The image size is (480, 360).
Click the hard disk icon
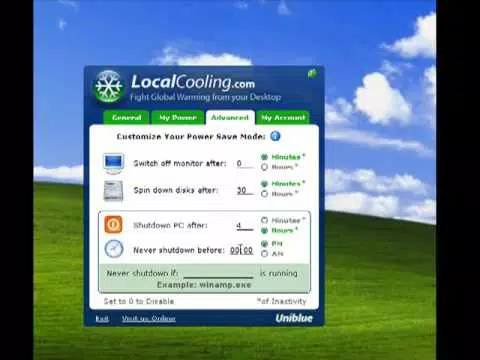click(113, 191)
